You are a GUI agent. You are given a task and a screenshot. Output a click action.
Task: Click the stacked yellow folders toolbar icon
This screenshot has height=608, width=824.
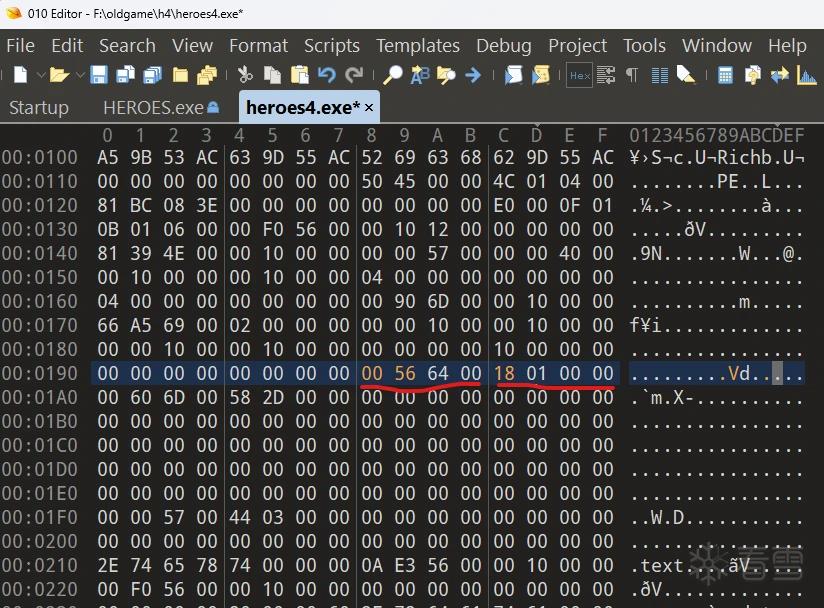207,75
